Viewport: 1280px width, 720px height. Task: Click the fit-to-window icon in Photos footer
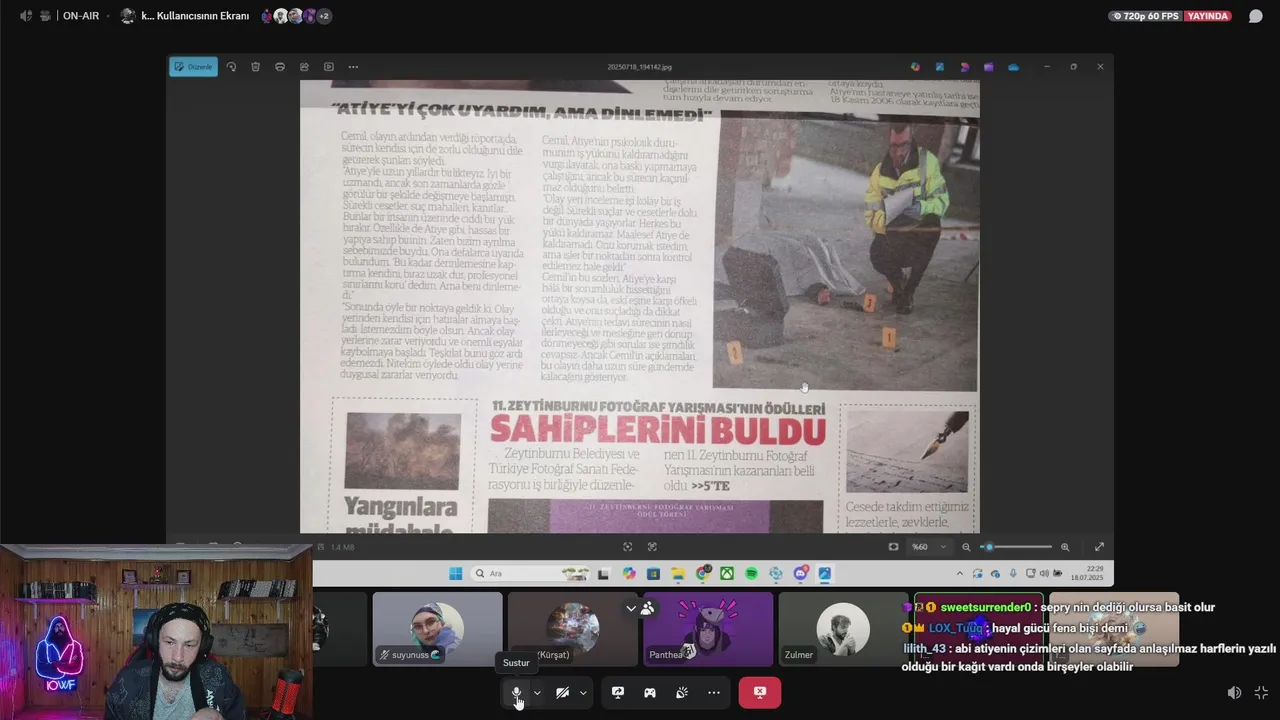coord(627,547)
